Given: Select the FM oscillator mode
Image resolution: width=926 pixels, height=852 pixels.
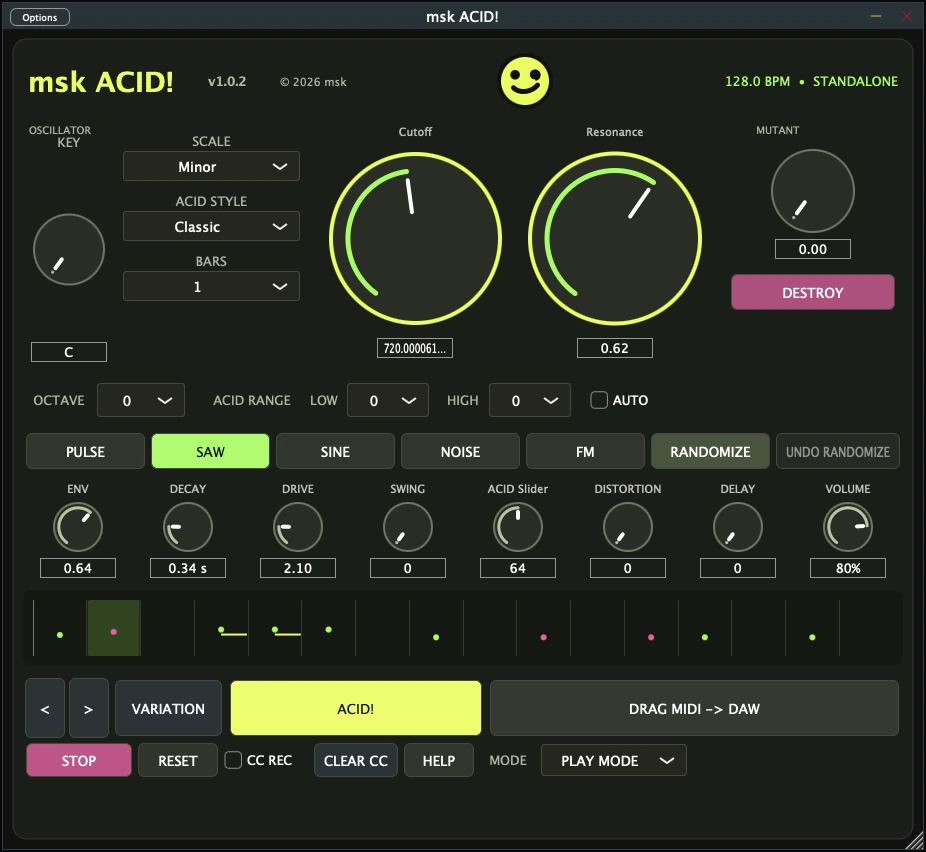Looking at the screenshot, I should point(585,452).
